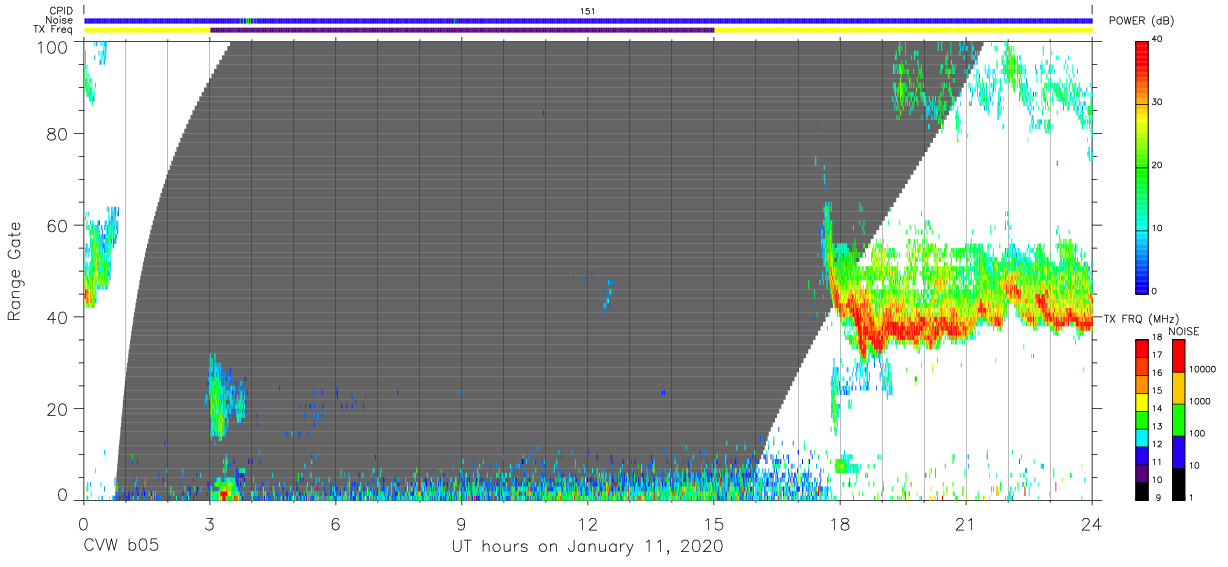Image resolution: width=1228 pixels, height=567 pixels.
Task: Click the 12 label on UT hours axis
Action: point(588,525)
